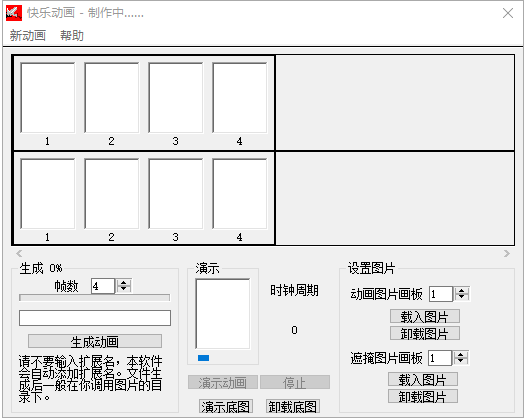Click the 演示底图 button
526x420 pixels.
pyautogui.click(x=226, y=407)
